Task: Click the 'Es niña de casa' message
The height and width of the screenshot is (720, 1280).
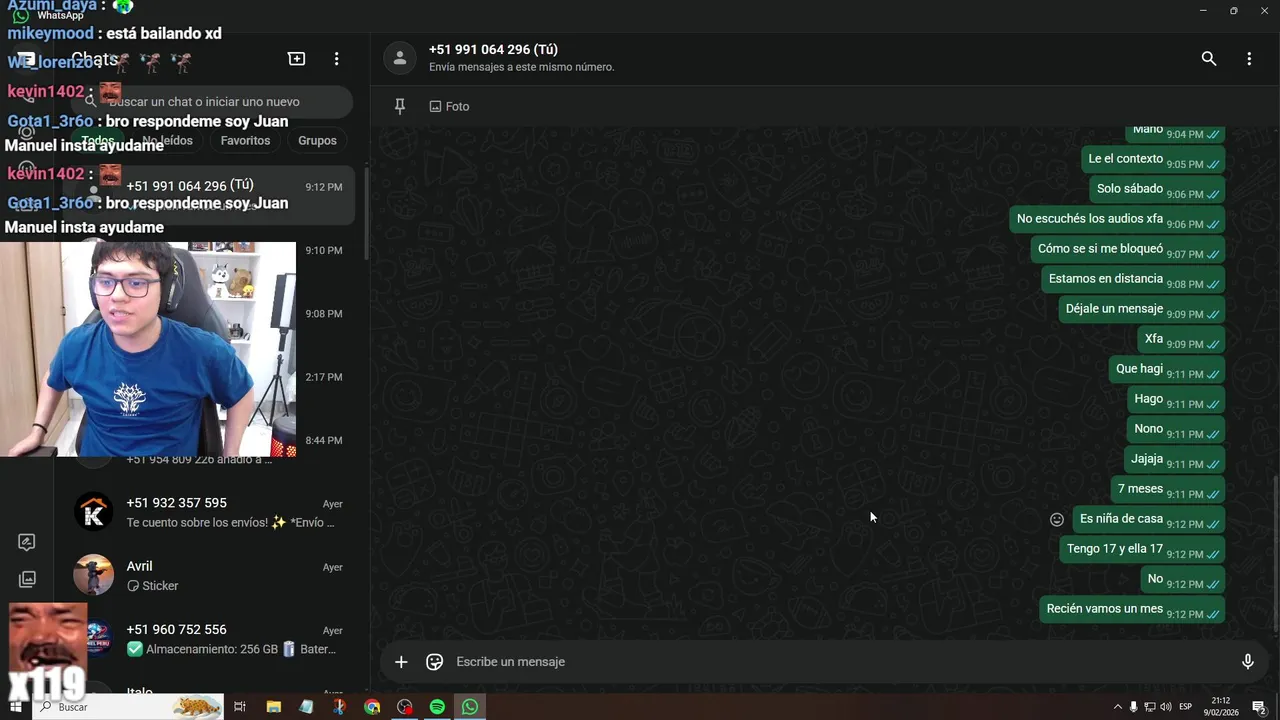Action: pyautogui.click(x=1149, y=519)
